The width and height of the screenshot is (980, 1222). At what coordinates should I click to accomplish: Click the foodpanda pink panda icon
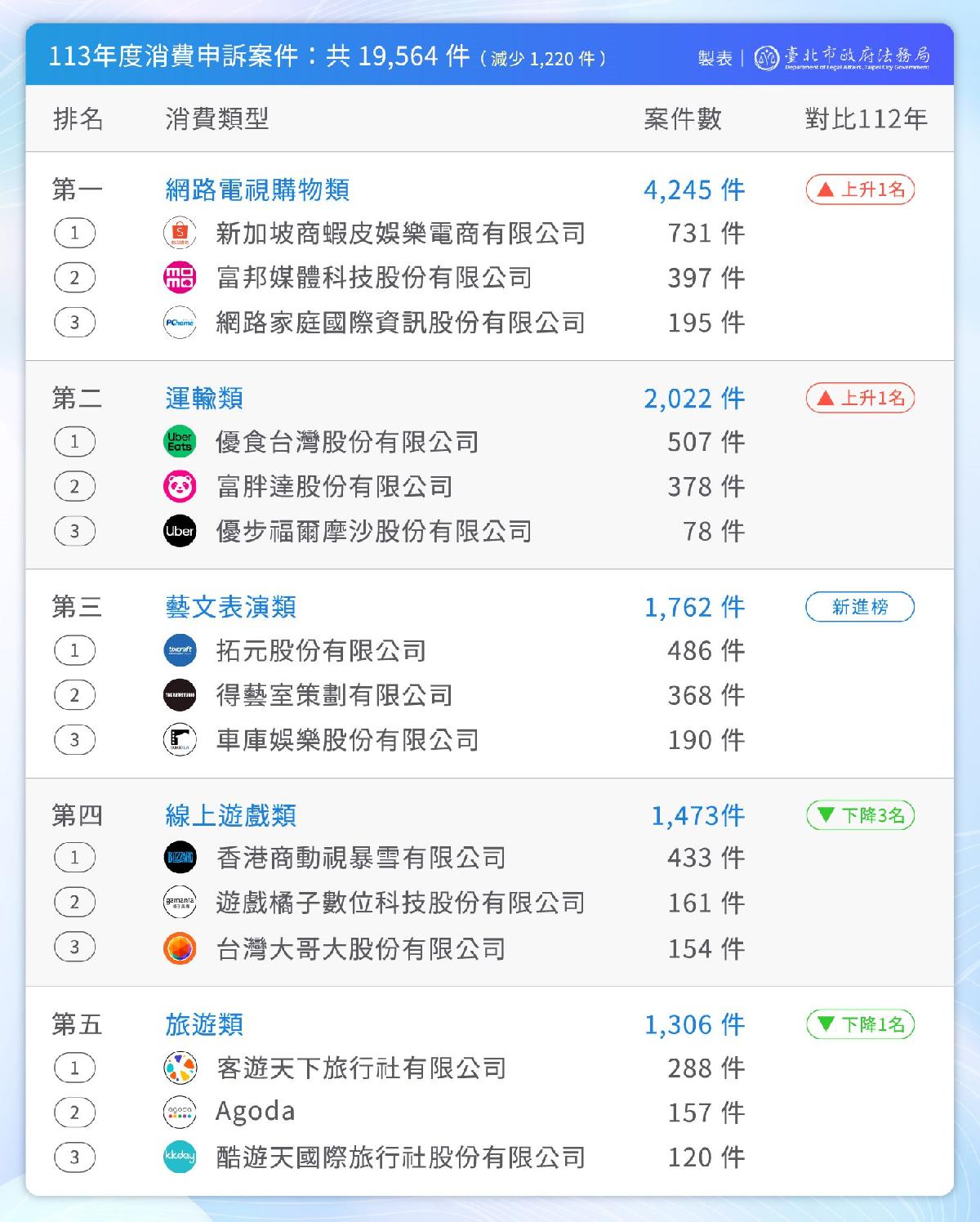180,487
